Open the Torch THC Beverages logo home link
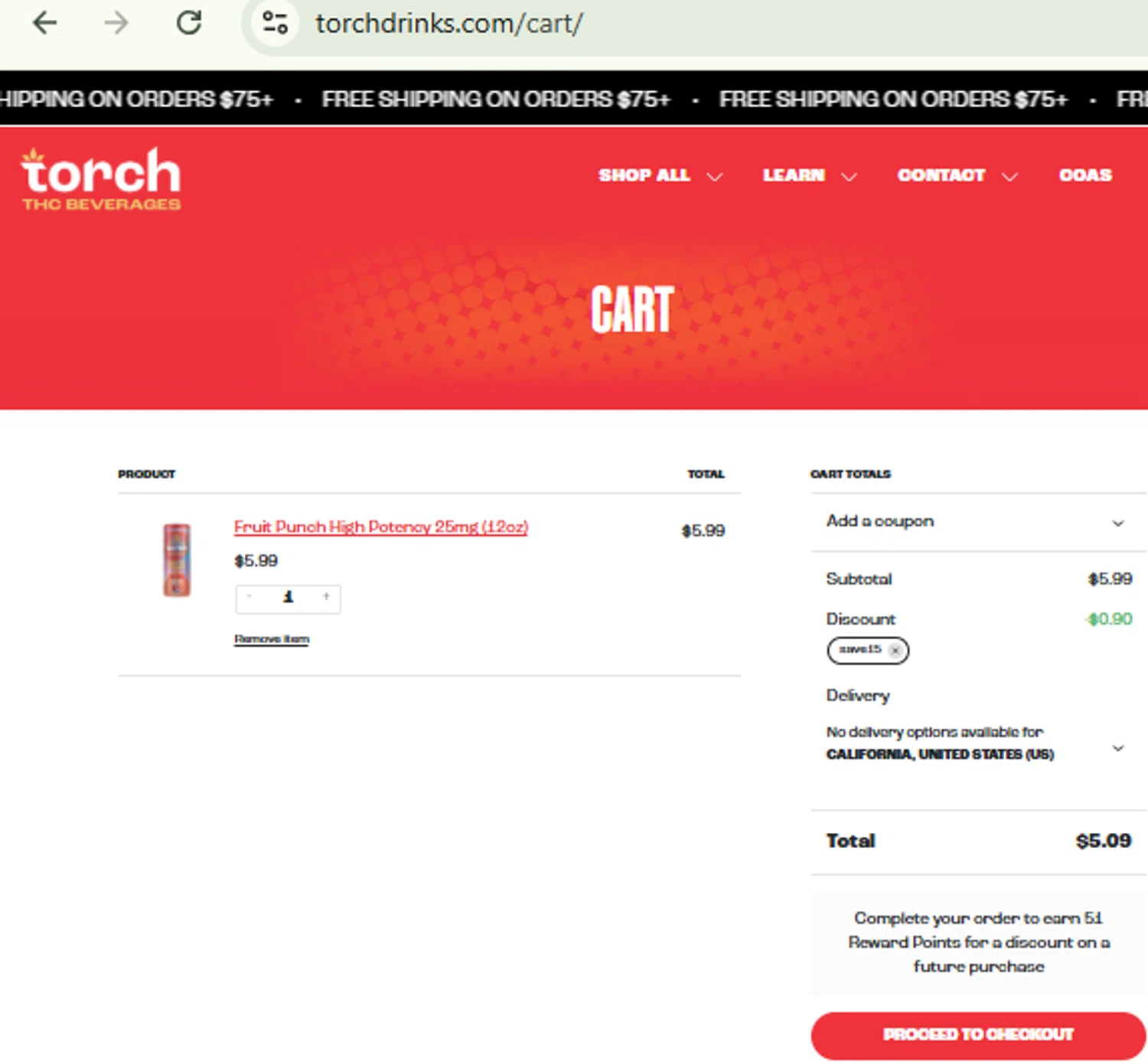 click(101, 178)
